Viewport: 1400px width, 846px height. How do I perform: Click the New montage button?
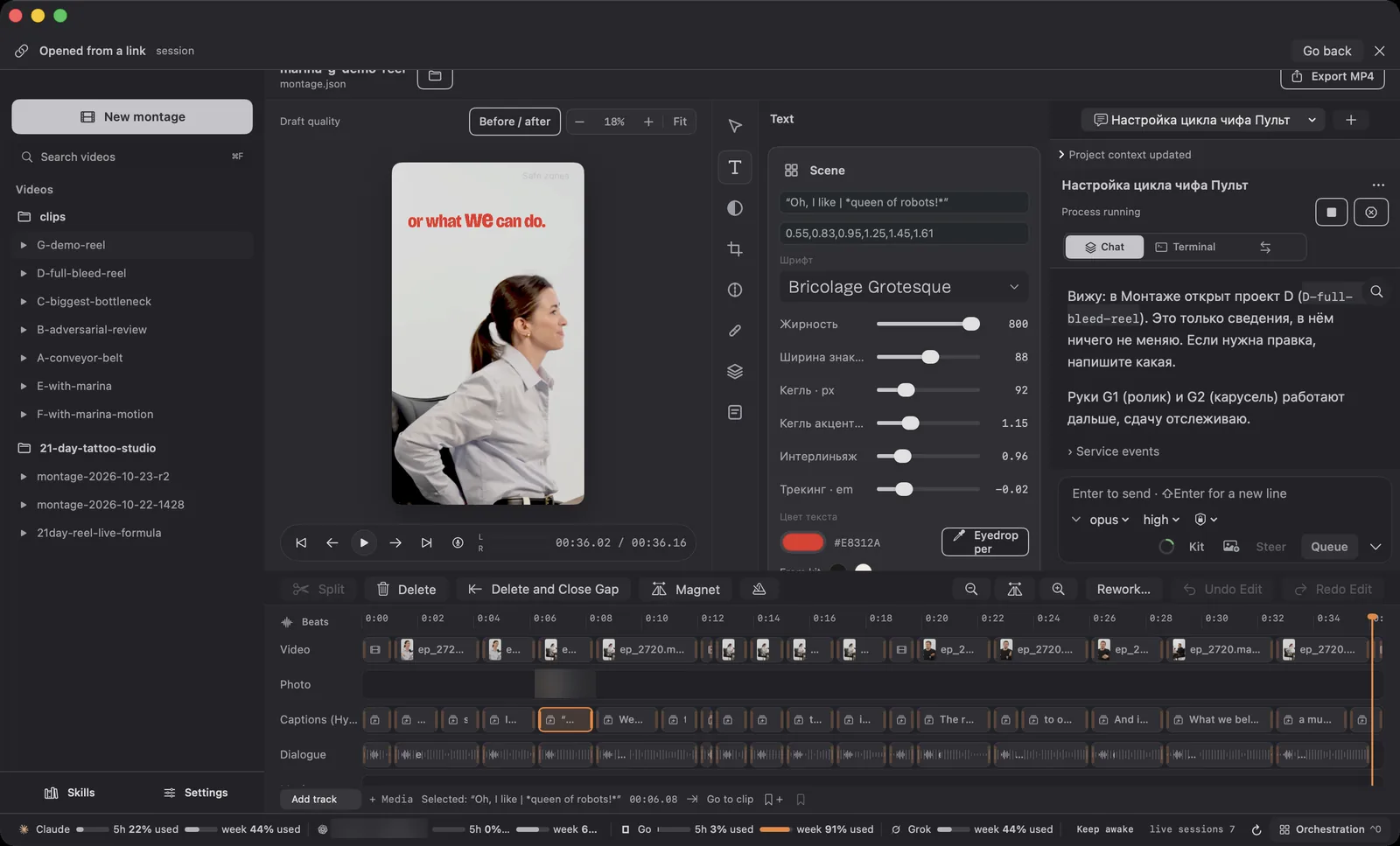(132, 116)
